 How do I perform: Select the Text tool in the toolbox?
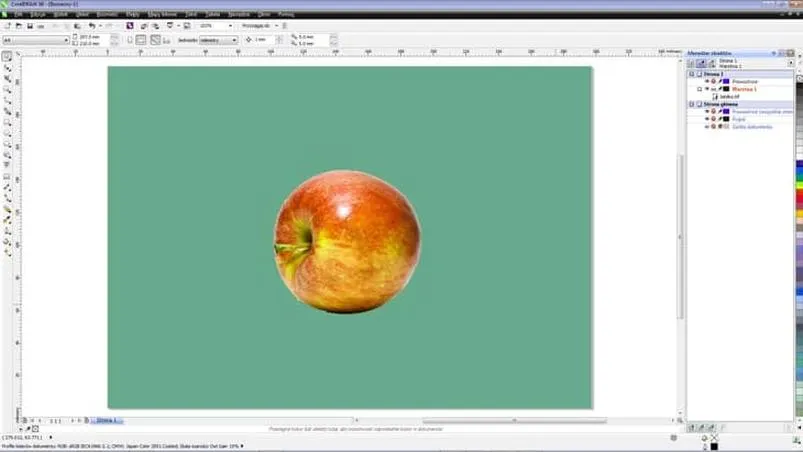[7, 165]
